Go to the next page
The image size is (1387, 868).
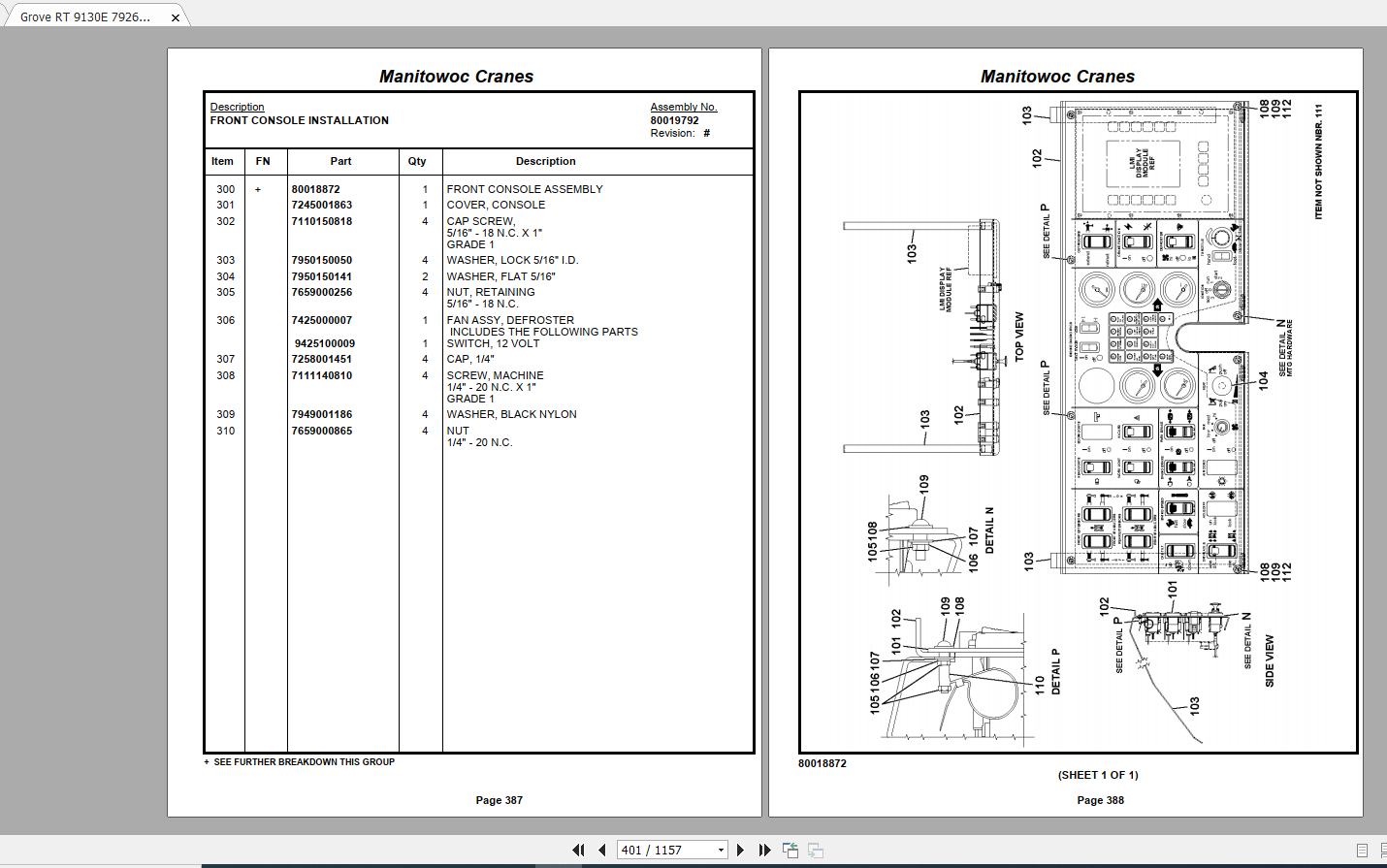[740, 850]
